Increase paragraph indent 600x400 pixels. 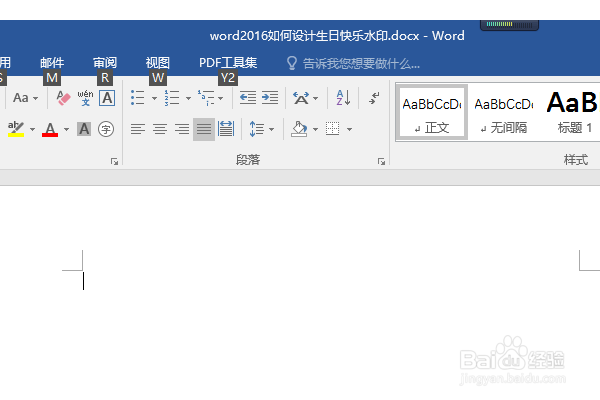tap(270, 98)
